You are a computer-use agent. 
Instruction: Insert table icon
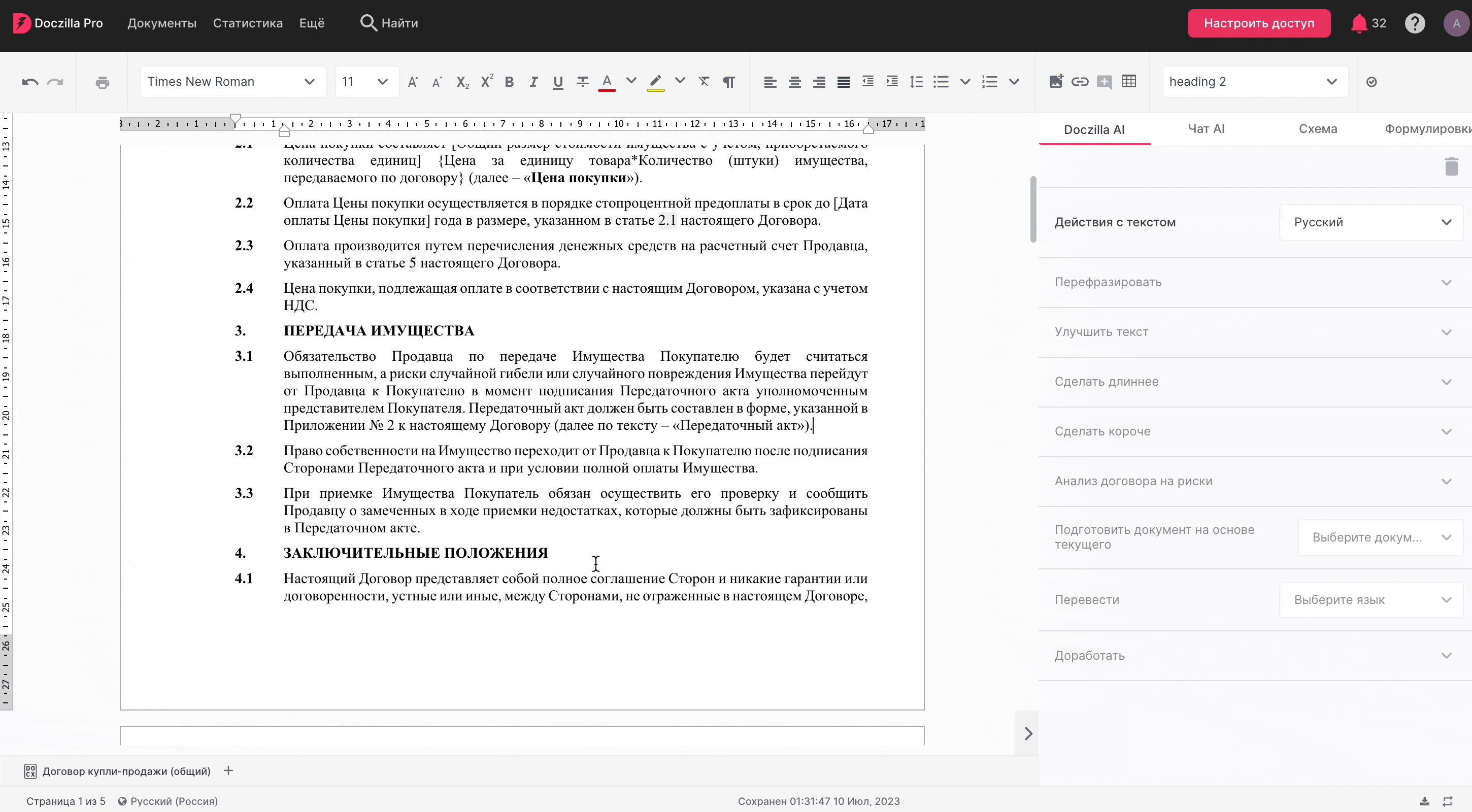coord(1128,81)
